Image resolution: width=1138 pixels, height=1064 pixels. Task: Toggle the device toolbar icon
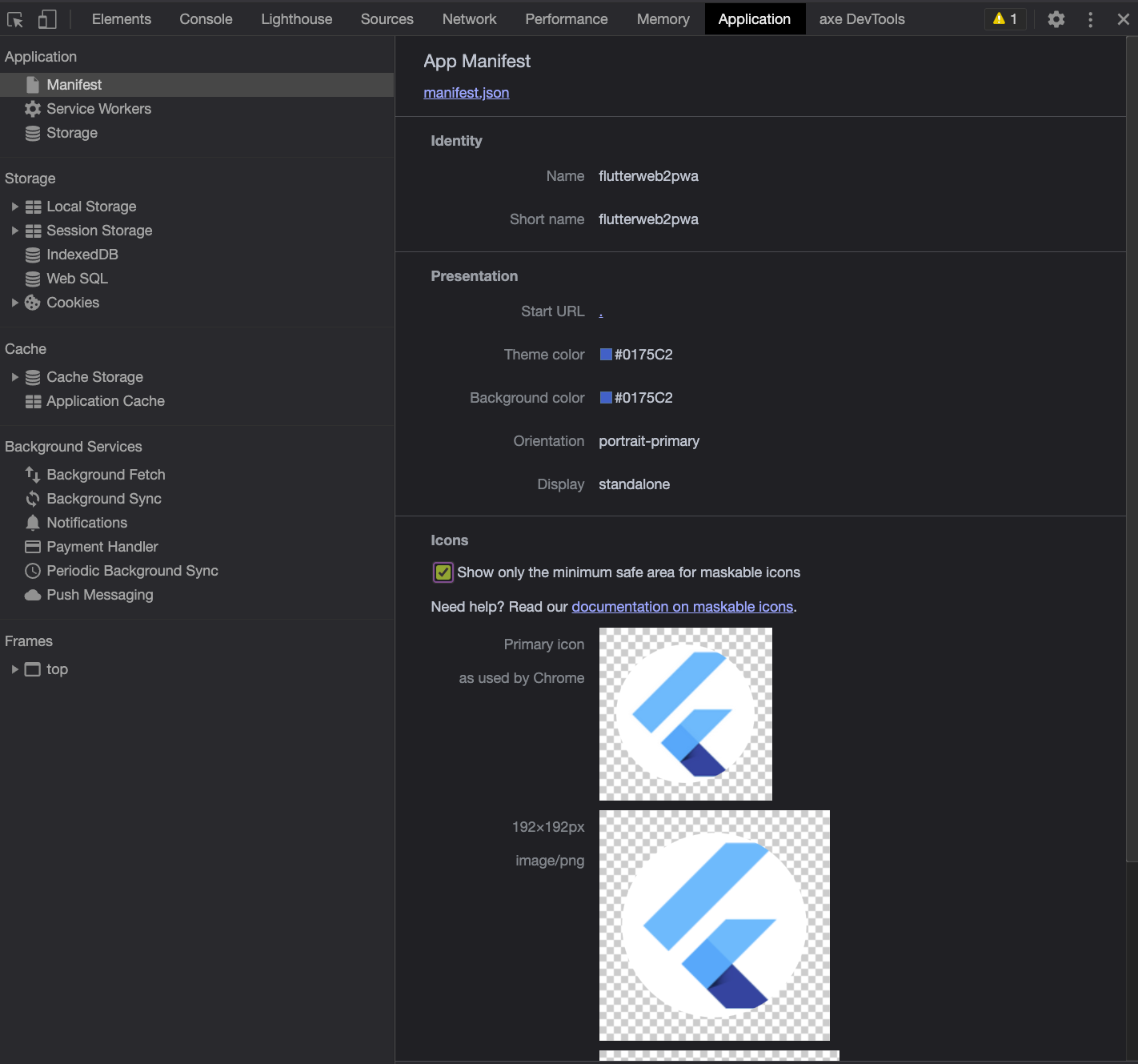[x=47, y=19]
